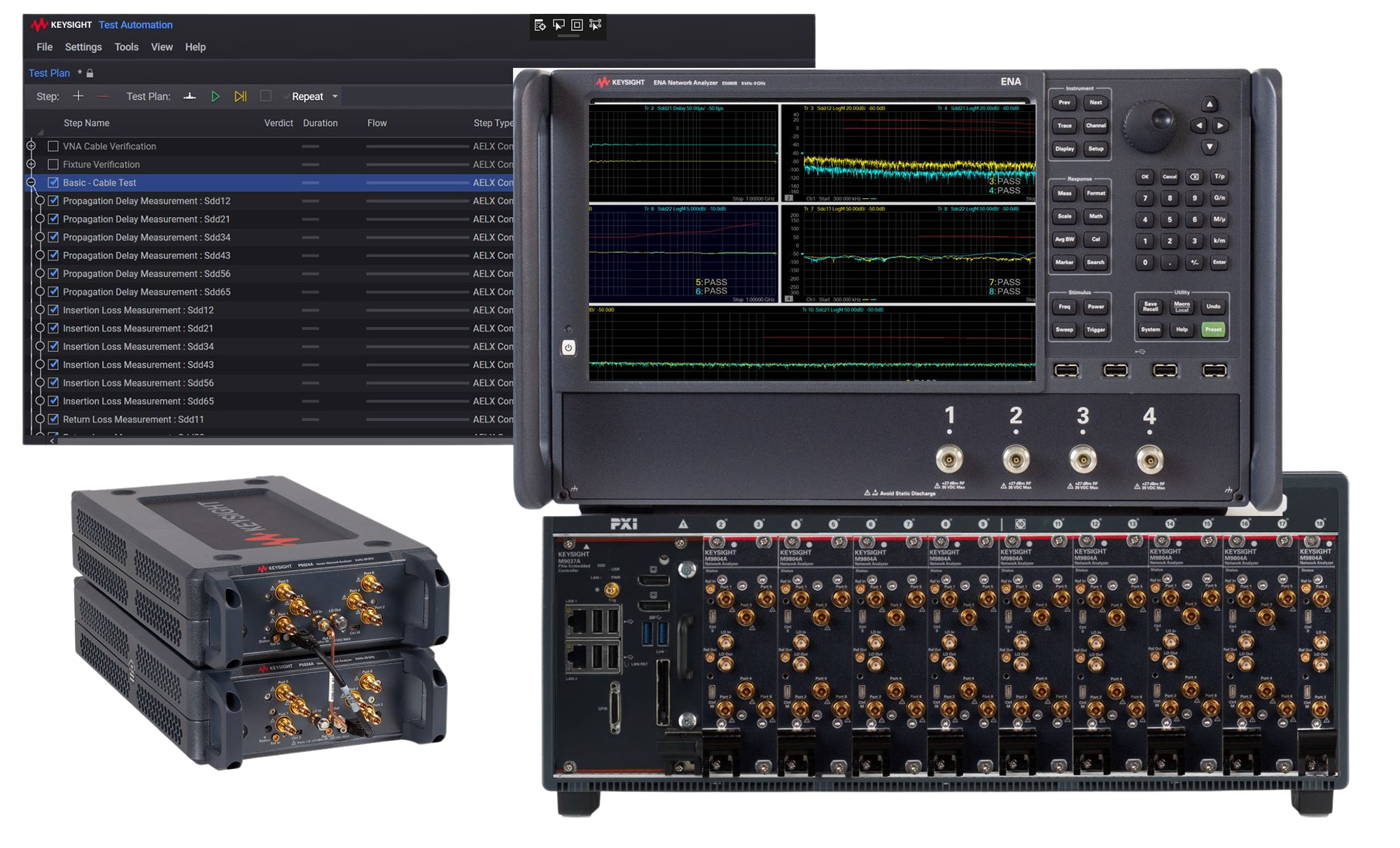Click the Marker key on the ENA panel

pos(1064,263)
